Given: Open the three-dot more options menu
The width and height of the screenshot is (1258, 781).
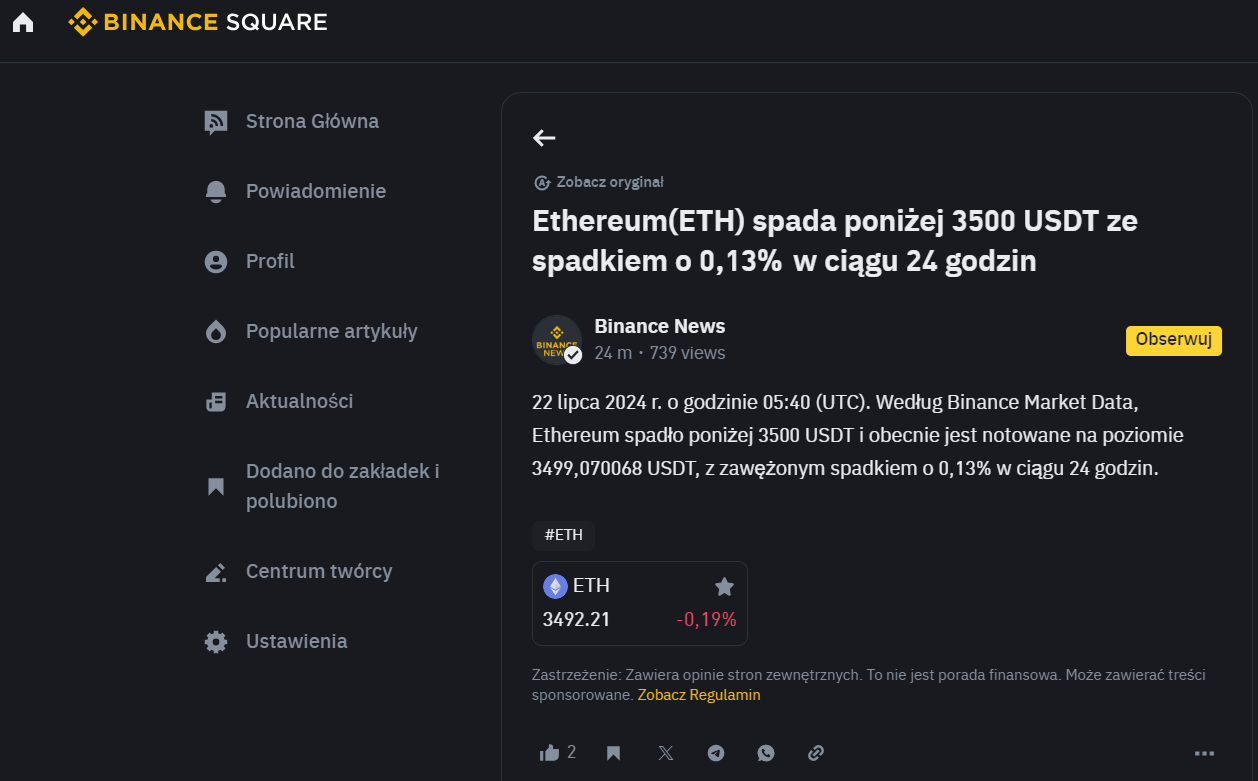Looking at the screenshot, I should click(x=1204, y=753).
